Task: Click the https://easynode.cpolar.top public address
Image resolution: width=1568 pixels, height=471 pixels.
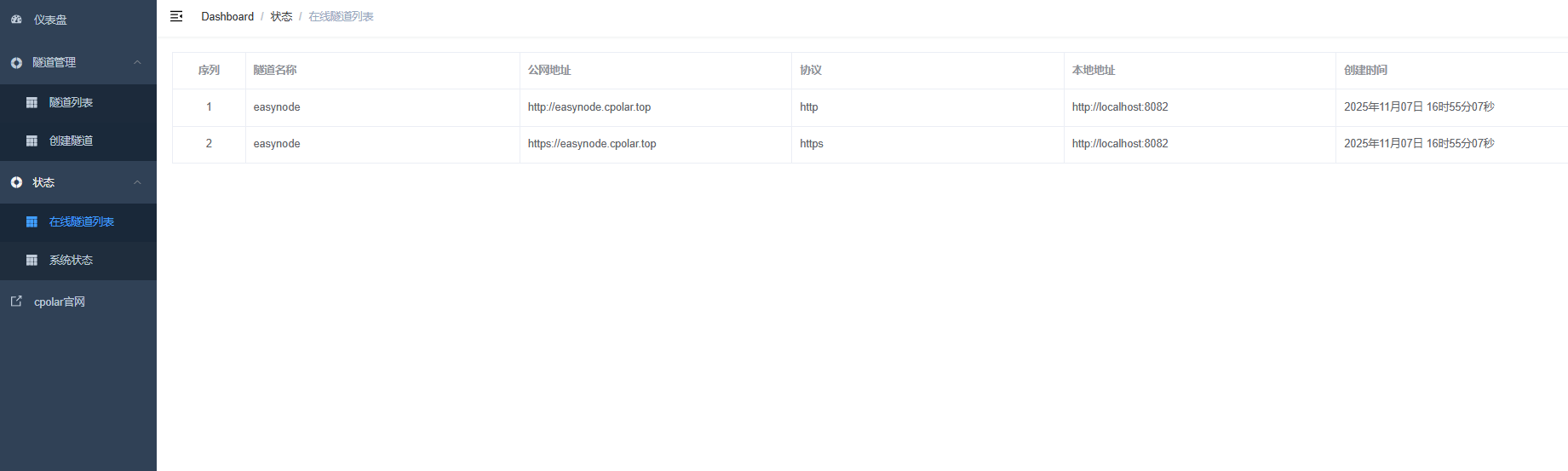Action: [591, 144]
